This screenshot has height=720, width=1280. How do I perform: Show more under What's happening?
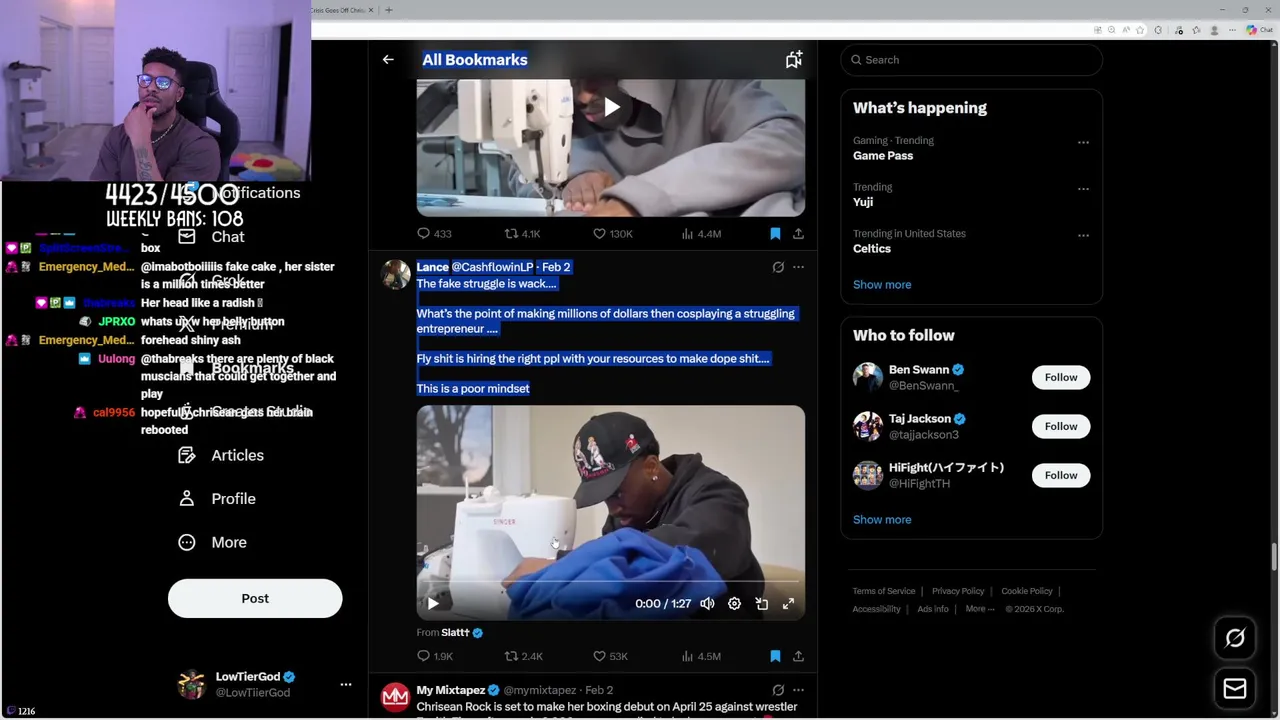pyautogui.click(x=882, y=285)
